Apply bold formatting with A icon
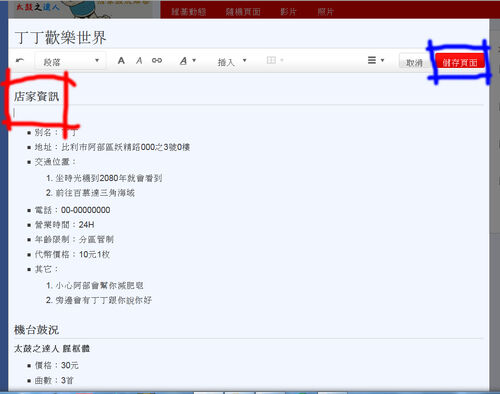The width and height of the screenshot is (500, 394). [121, 61]
